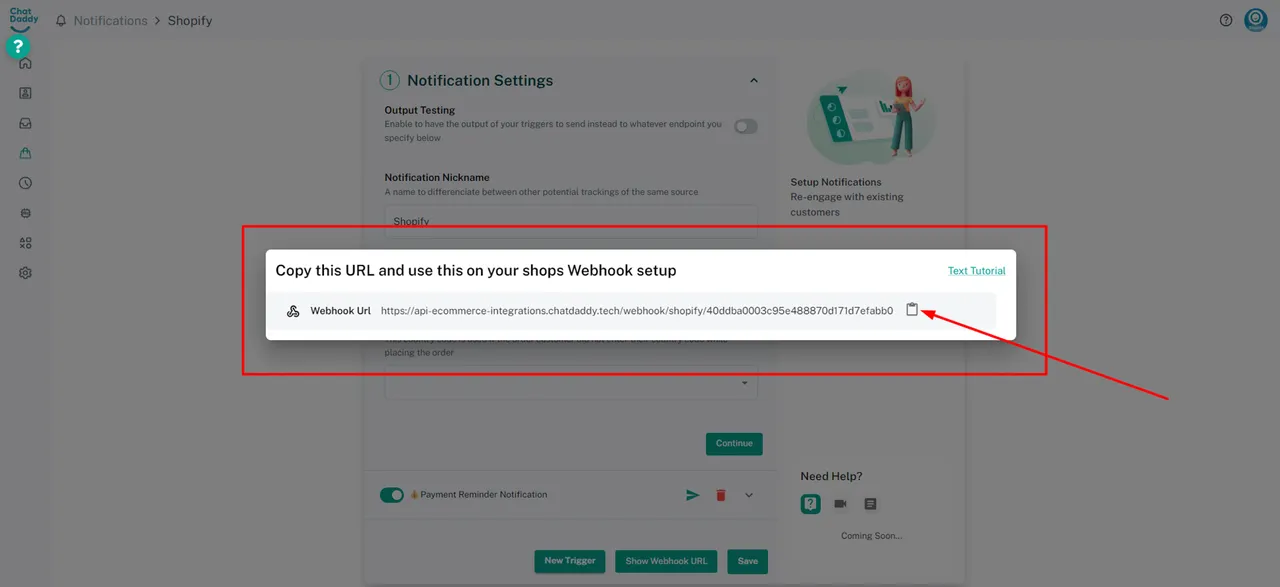
Task: Toggle the Output Testing switch
Action: click(745, 126)
